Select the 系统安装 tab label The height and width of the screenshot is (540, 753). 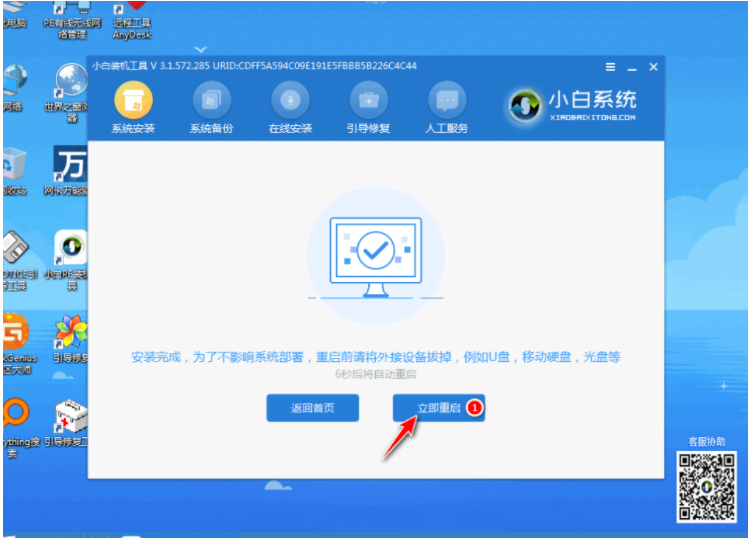click(x=133, y=128)
